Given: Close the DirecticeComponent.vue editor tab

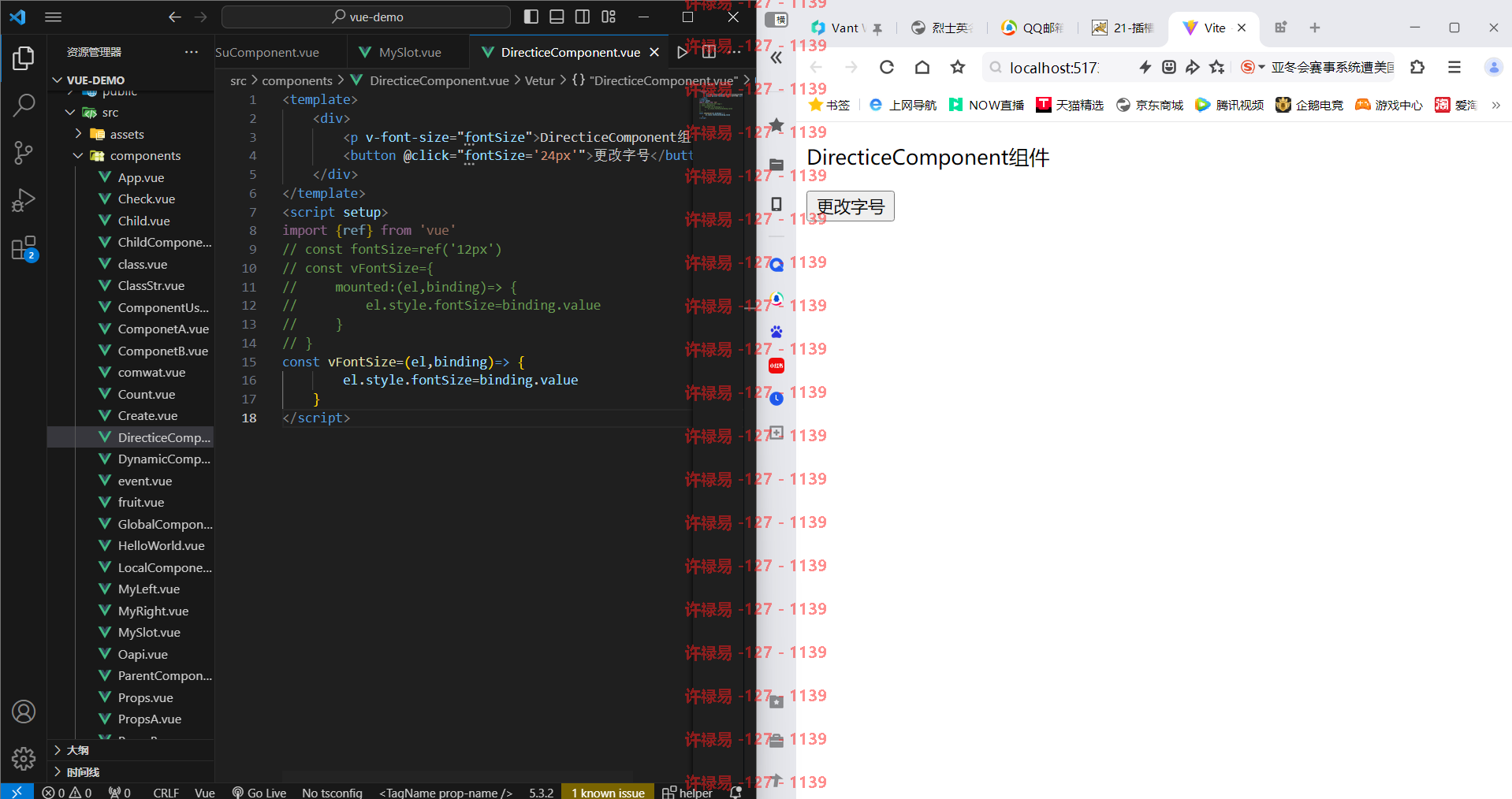Looking at the screenshot, I should pyautogui.click(x=654, y=52).
